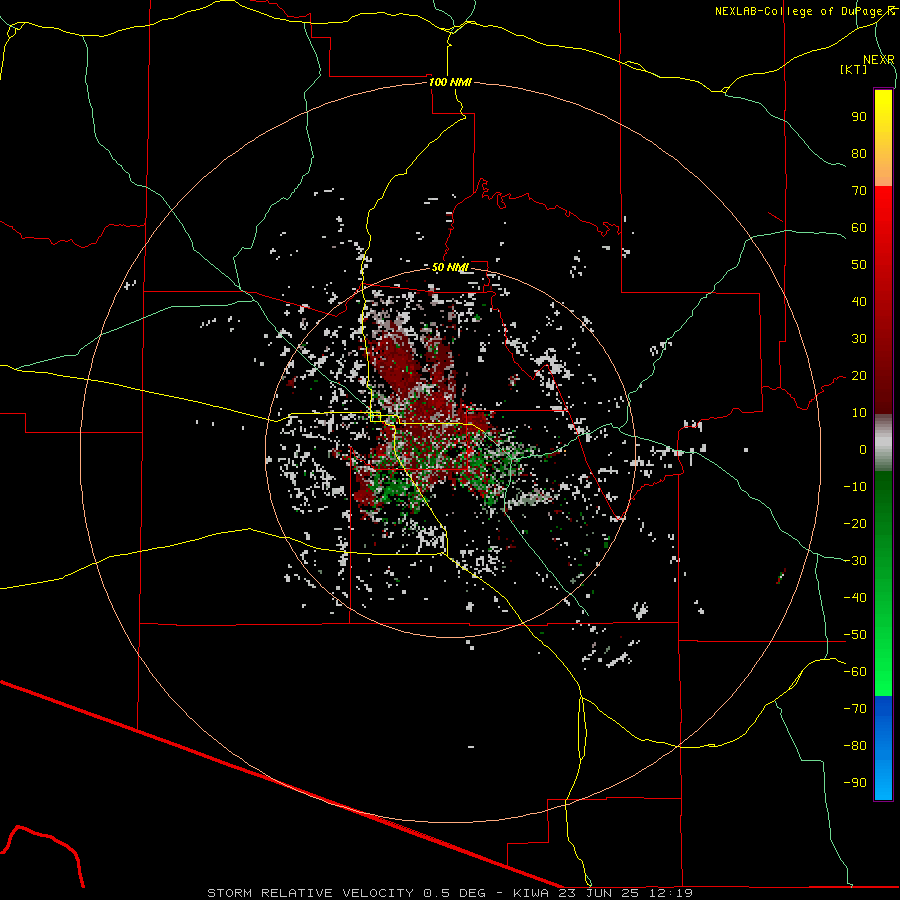This screenshot has height=900, width=900.
Task: Click the 40 value on the velocity scale
Action: pyautogui.click(x=859, y=301)
